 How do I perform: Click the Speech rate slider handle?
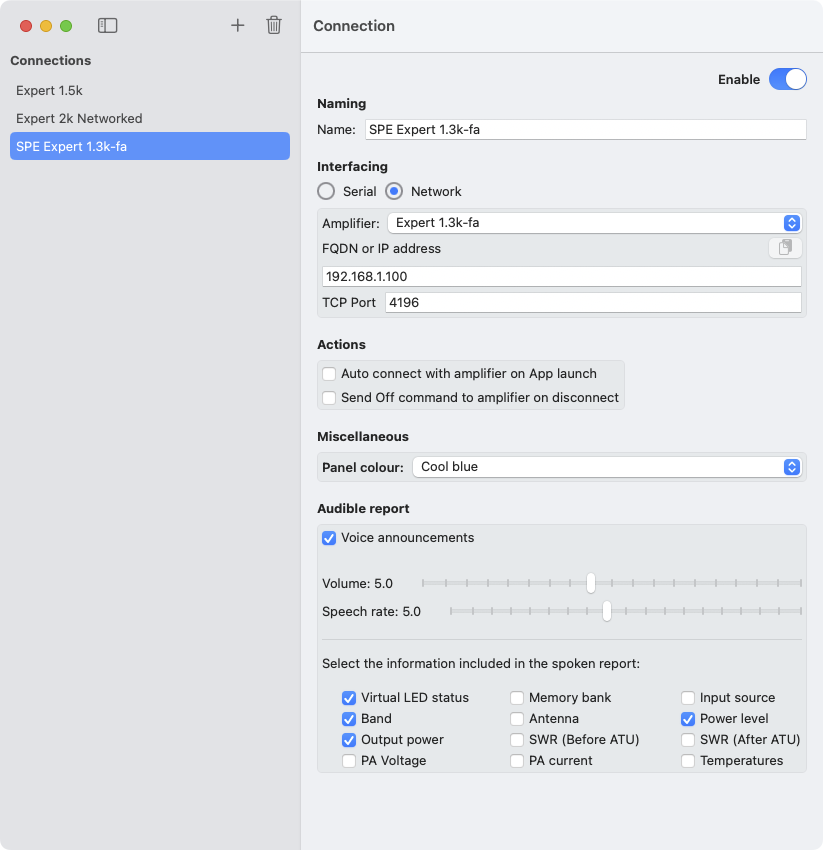pyautogui.click(x=606, y=611)
